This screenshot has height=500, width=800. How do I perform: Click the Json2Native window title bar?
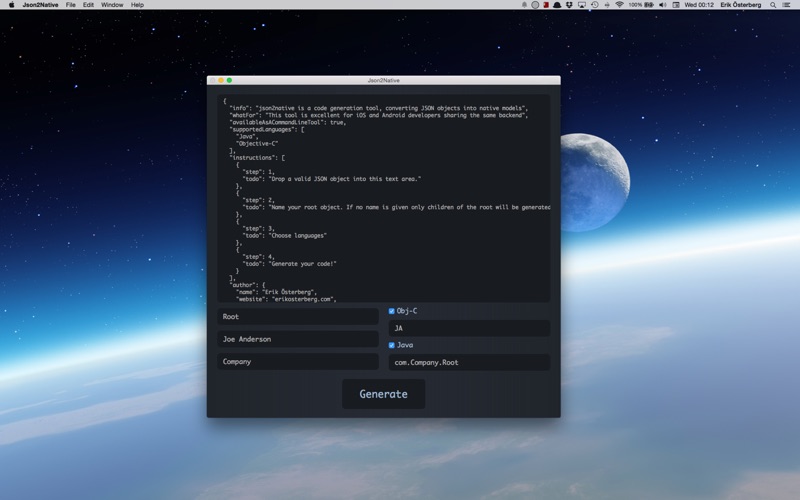pyautogui.click(x=384, y=80)
